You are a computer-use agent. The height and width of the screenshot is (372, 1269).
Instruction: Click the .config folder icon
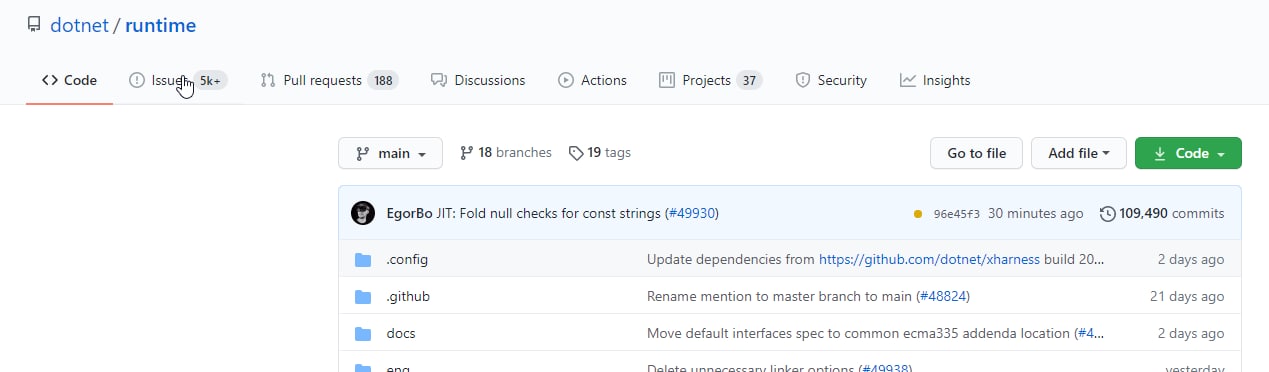point(363,260)
